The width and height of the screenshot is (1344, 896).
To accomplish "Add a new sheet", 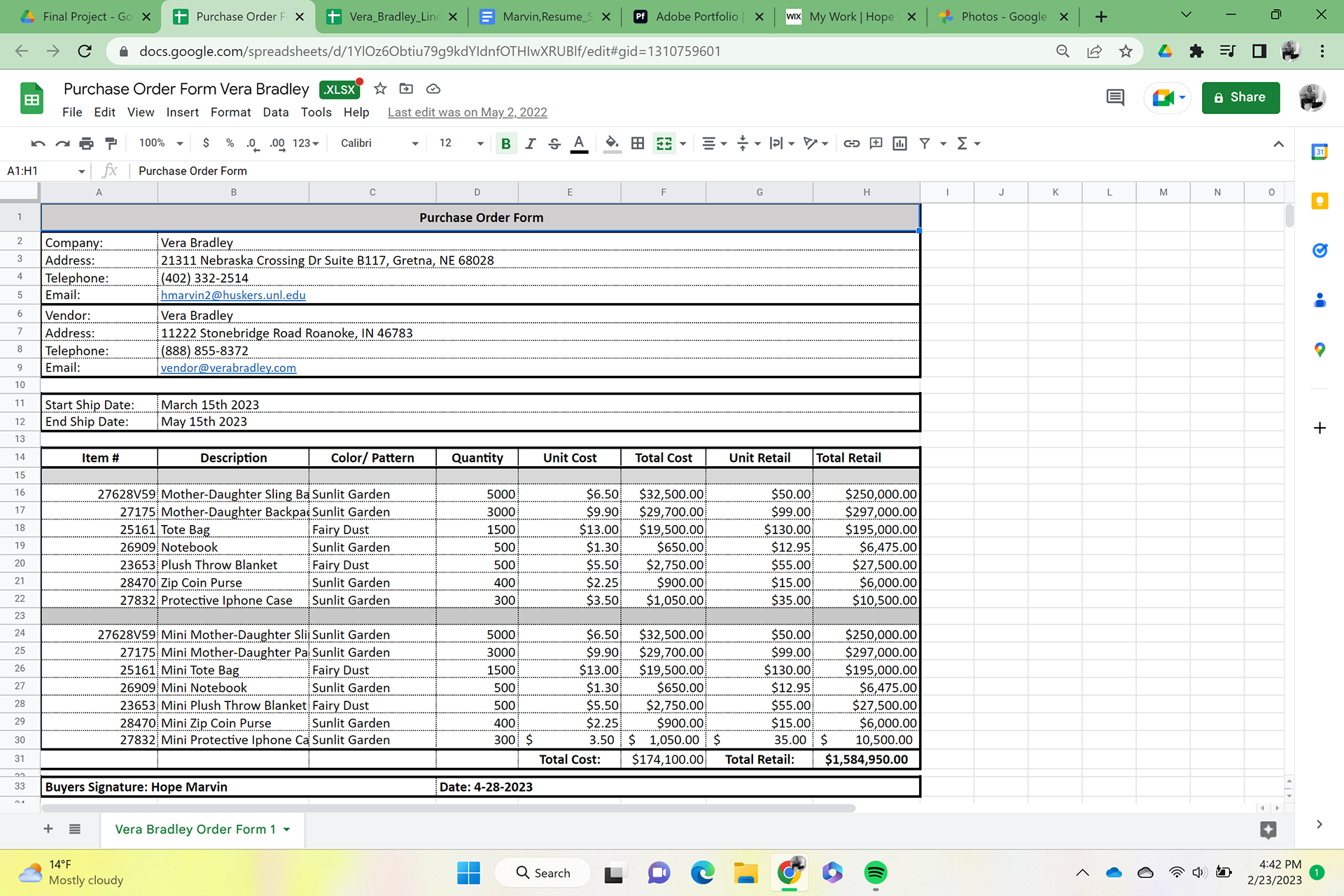I will [48, 829].
